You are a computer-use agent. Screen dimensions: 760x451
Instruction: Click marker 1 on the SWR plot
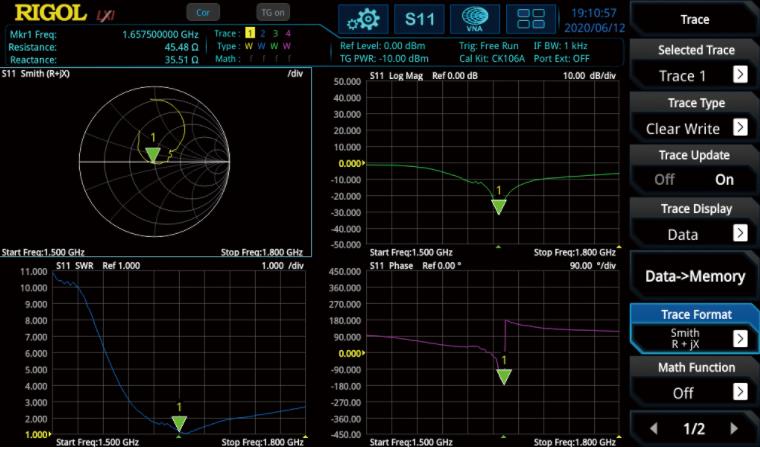tap(179, 422)
